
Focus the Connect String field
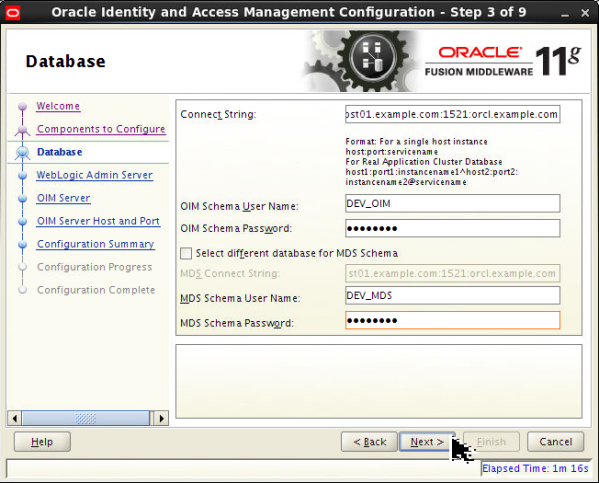pos(452,114)
